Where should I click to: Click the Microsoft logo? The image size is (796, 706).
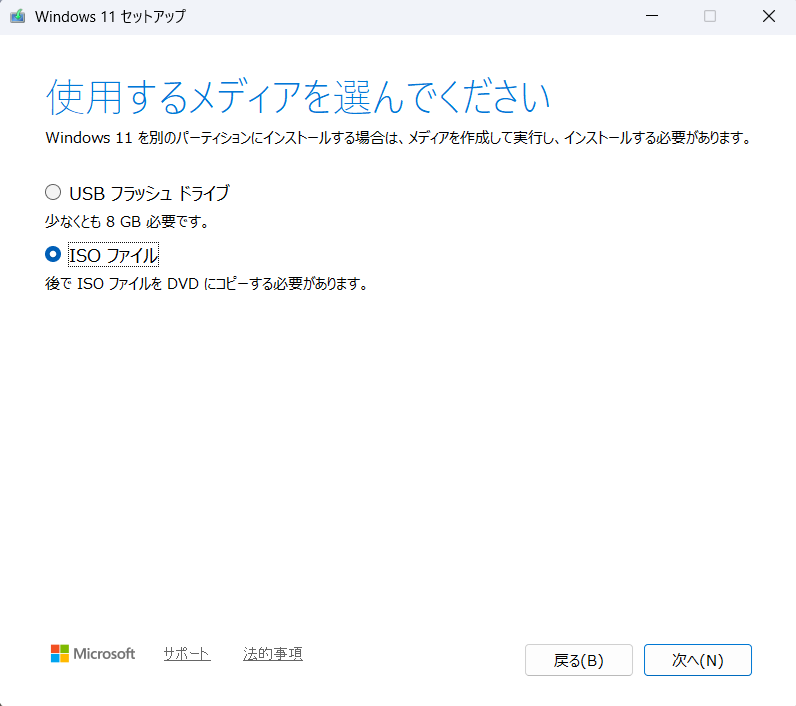pyautogui.click(x=93, y=654)
